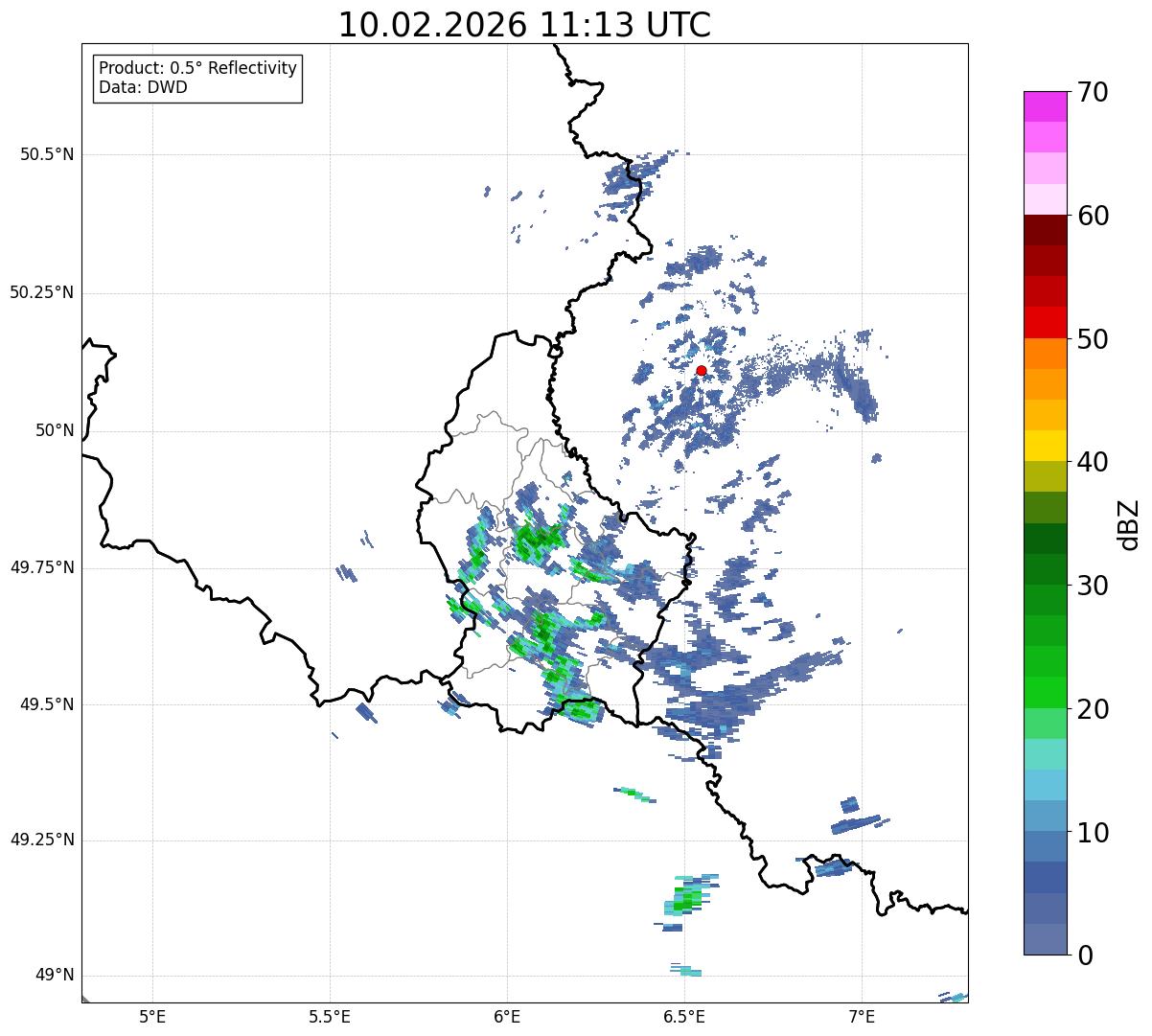
Task: Click the 49°N latitude label
Action: [55, 976]
